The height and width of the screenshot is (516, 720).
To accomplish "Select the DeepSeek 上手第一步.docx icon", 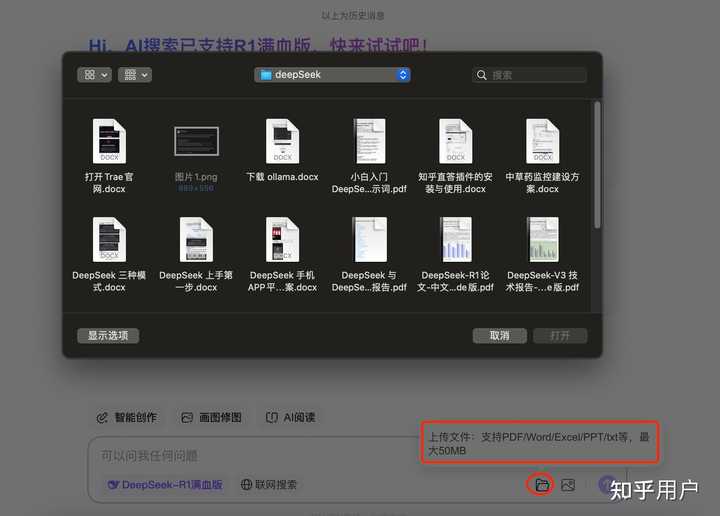I will (197, 239).
